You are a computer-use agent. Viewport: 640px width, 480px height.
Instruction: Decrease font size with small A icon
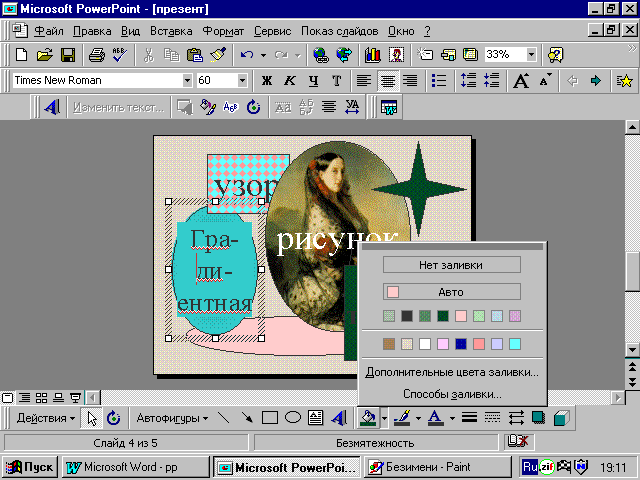(x=545, y=80)
